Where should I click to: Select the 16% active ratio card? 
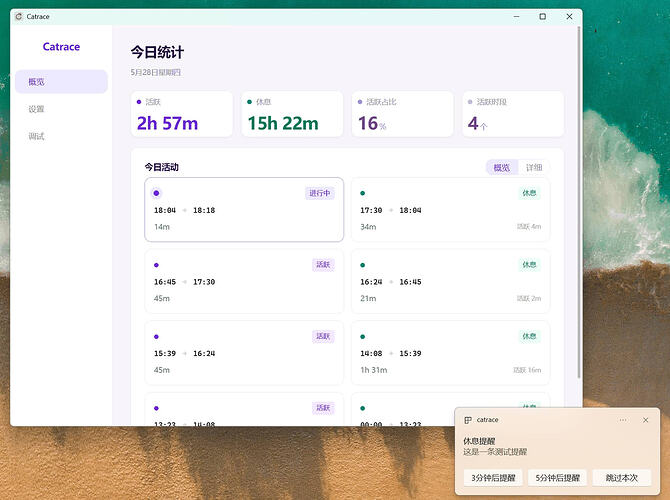(403, 114)
